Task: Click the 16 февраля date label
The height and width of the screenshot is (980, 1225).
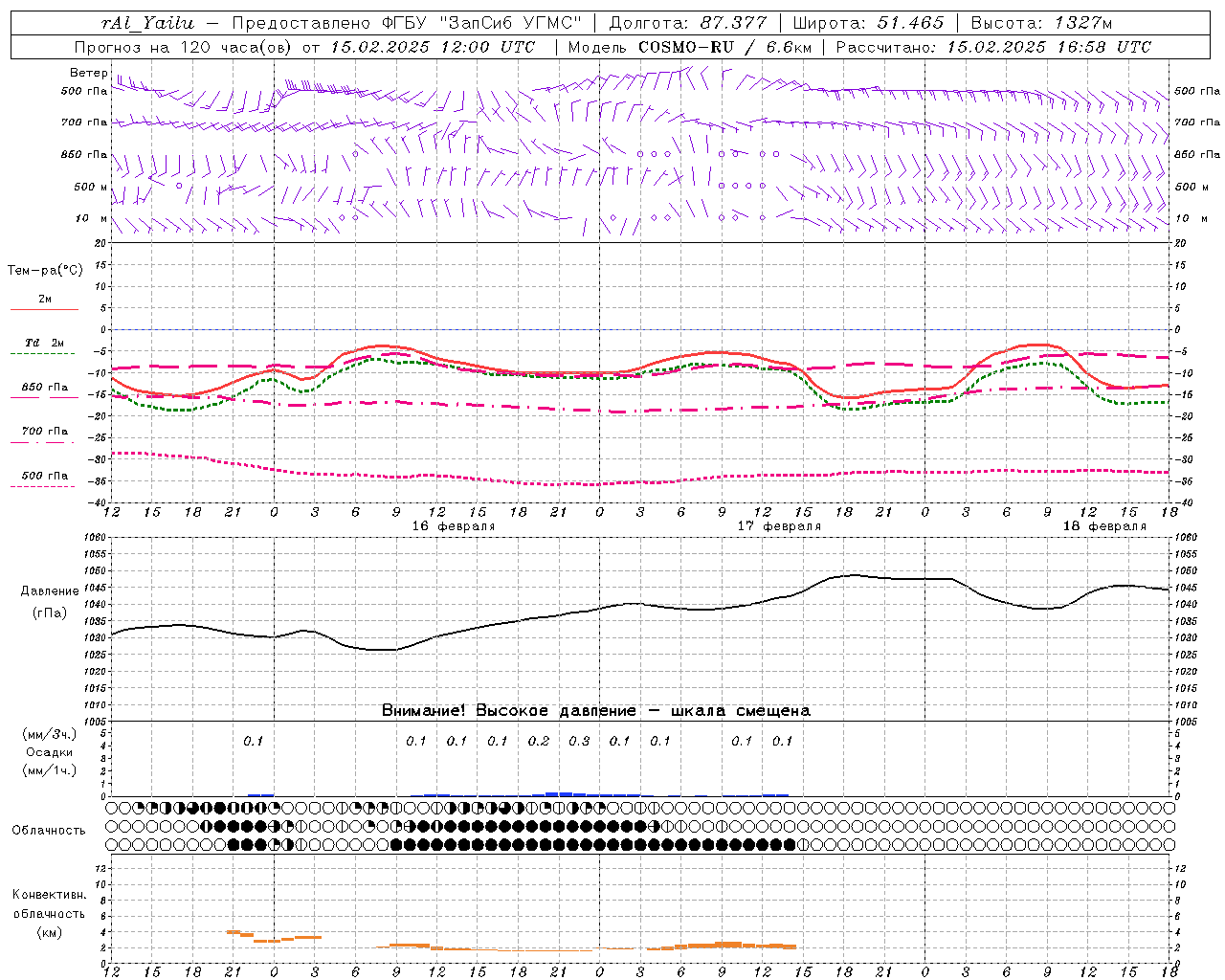Action: 454,526
